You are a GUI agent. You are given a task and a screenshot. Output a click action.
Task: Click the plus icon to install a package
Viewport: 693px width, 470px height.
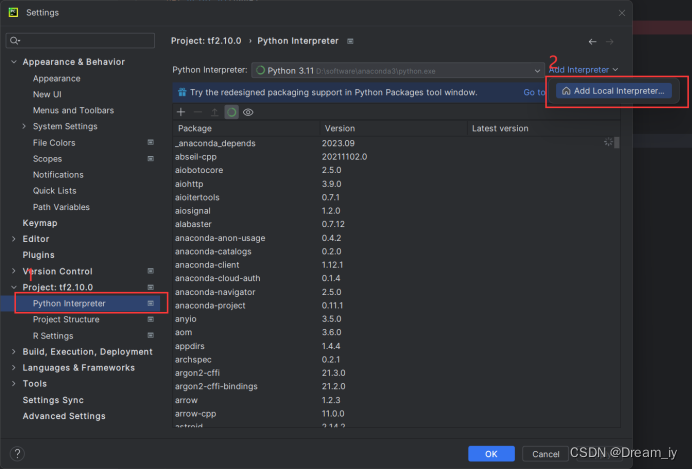(x=181, y=112)
